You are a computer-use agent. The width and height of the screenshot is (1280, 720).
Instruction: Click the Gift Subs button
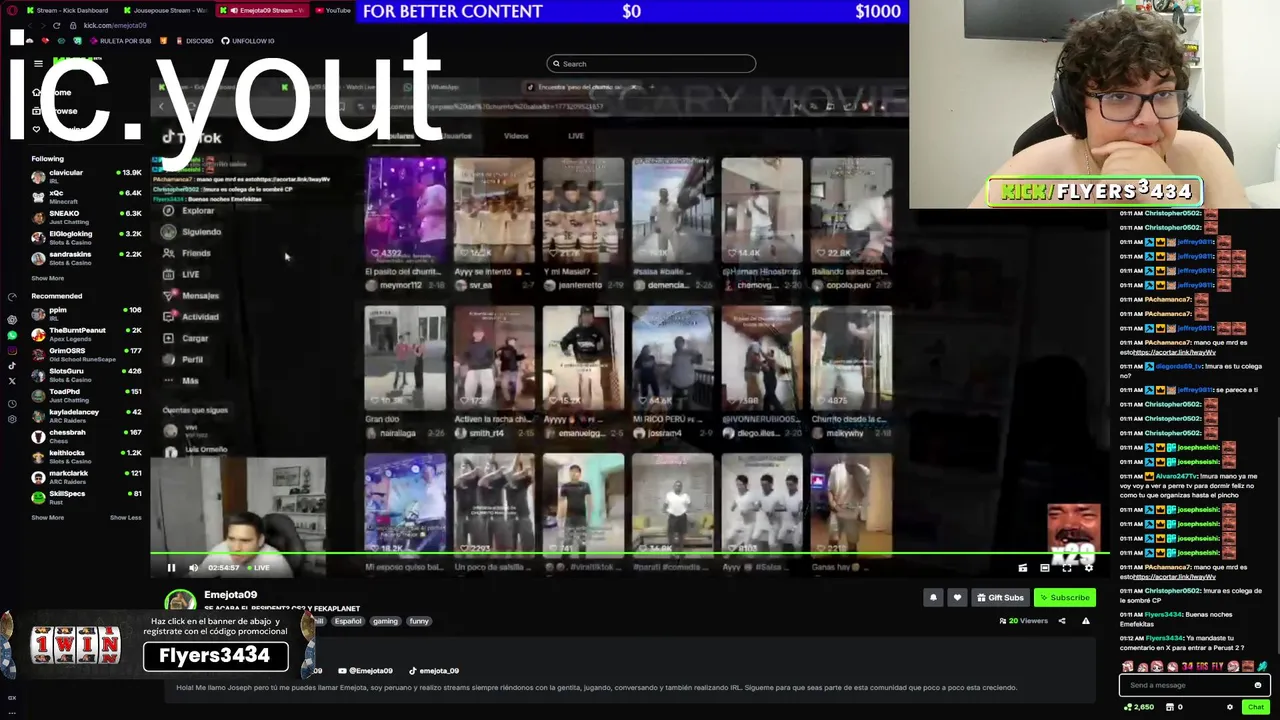coord(1000,598)
